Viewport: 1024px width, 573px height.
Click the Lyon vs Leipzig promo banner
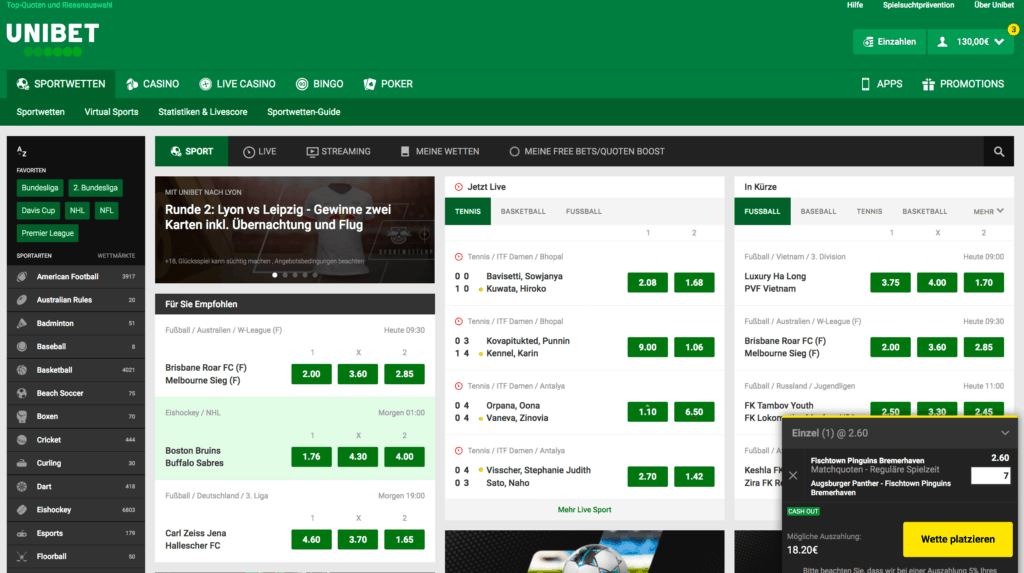coord(295,230)
